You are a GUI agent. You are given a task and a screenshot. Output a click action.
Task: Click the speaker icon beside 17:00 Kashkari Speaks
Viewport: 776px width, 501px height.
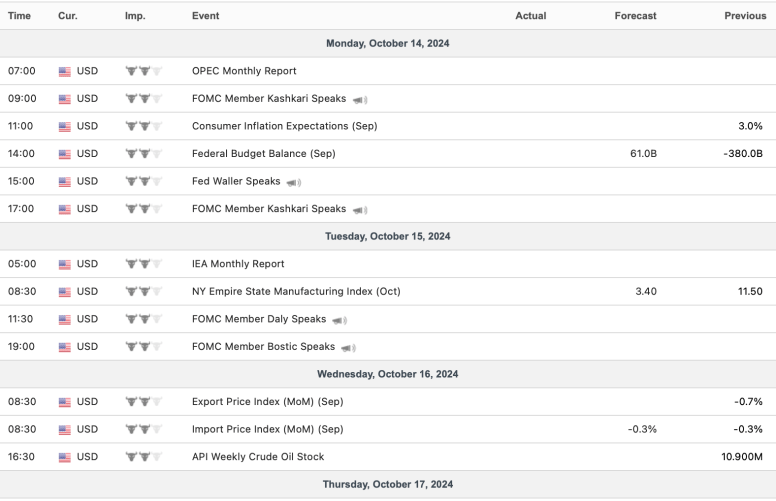coord(360,210)
